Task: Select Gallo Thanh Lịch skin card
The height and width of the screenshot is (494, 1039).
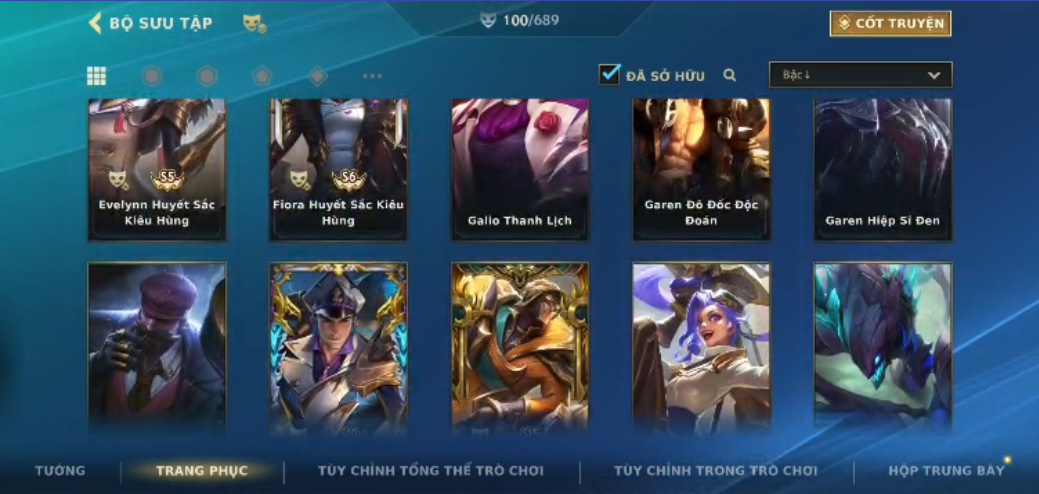Action: (520, 170)
